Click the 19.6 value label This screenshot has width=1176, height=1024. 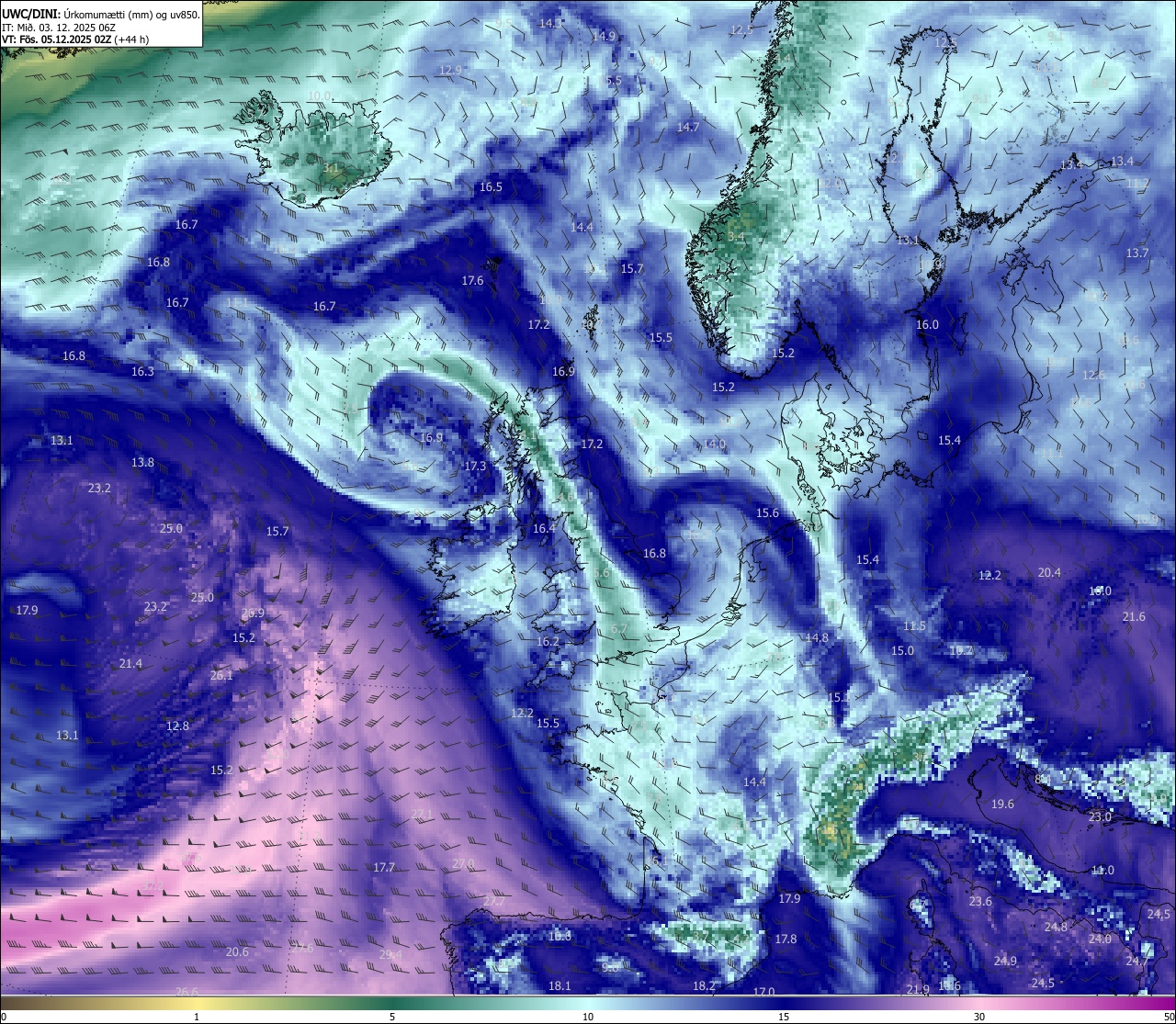coord(1002,804)
